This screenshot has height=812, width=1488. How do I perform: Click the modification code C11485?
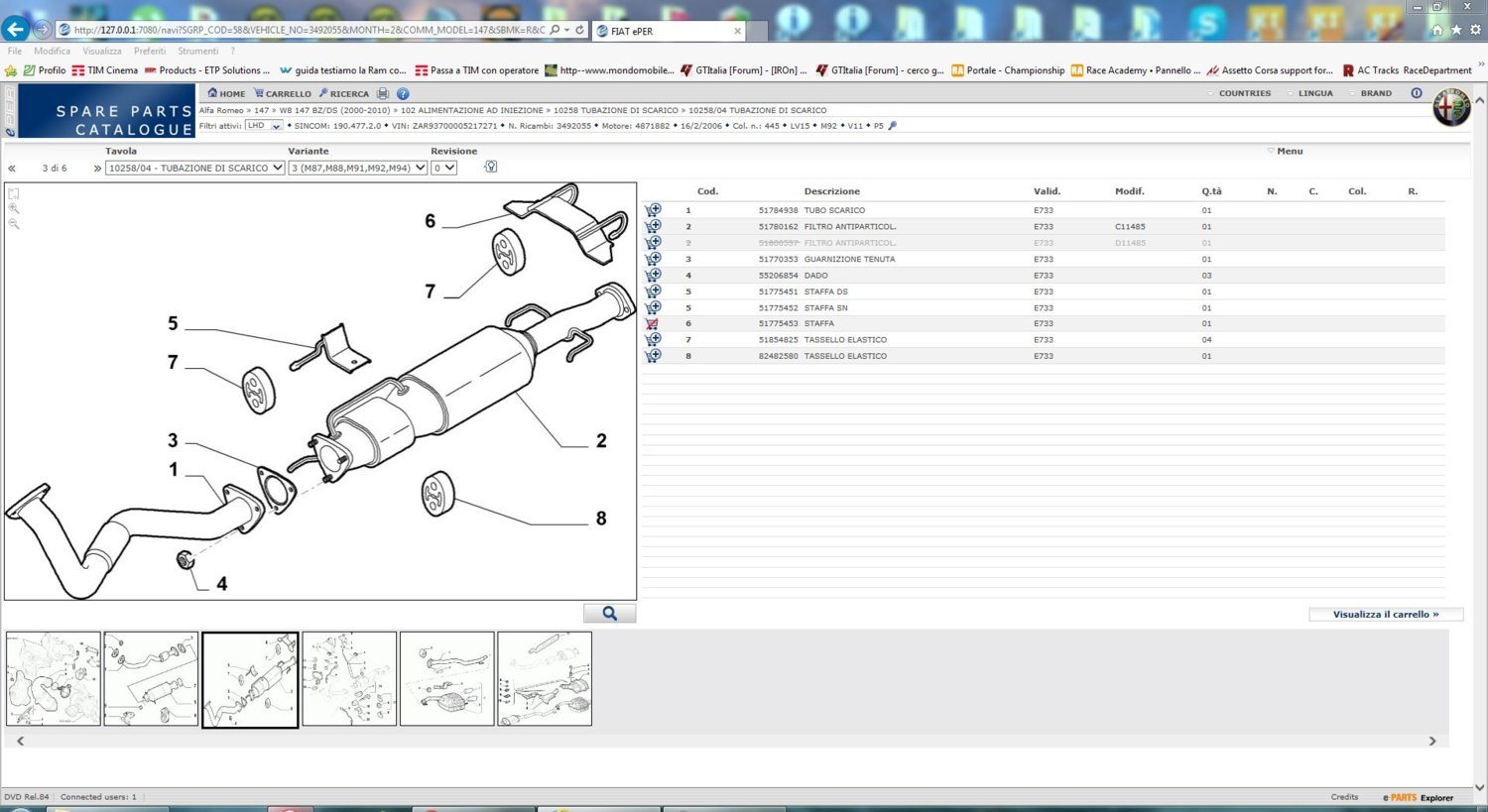[x=1130, y=226]
